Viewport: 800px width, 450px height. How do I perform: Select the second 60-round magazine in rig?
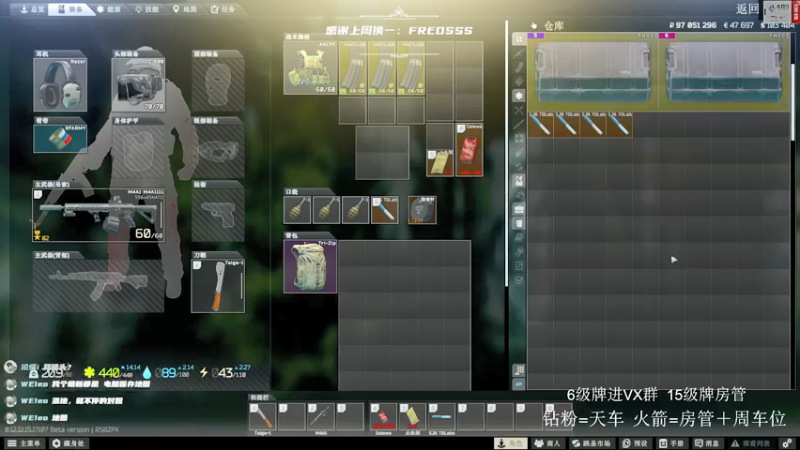pyautogui.click(x=382, y=68)
